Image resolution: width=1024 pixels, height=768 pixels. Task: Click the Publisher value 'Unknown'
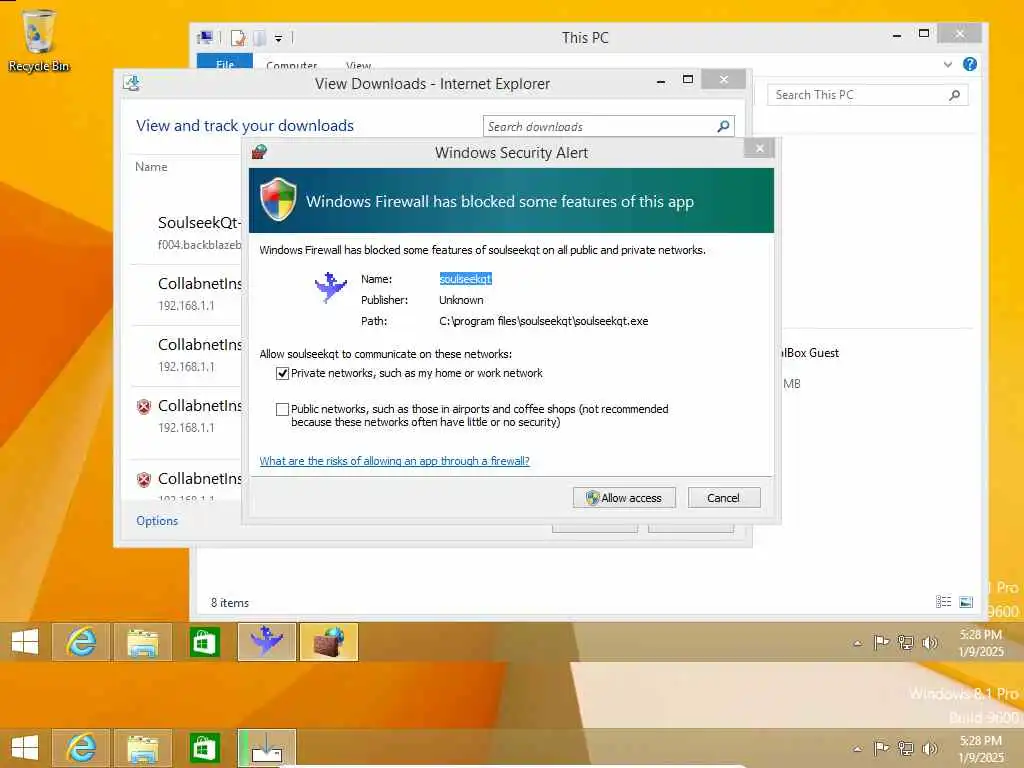pyautogui.click(x=461, y=300)
